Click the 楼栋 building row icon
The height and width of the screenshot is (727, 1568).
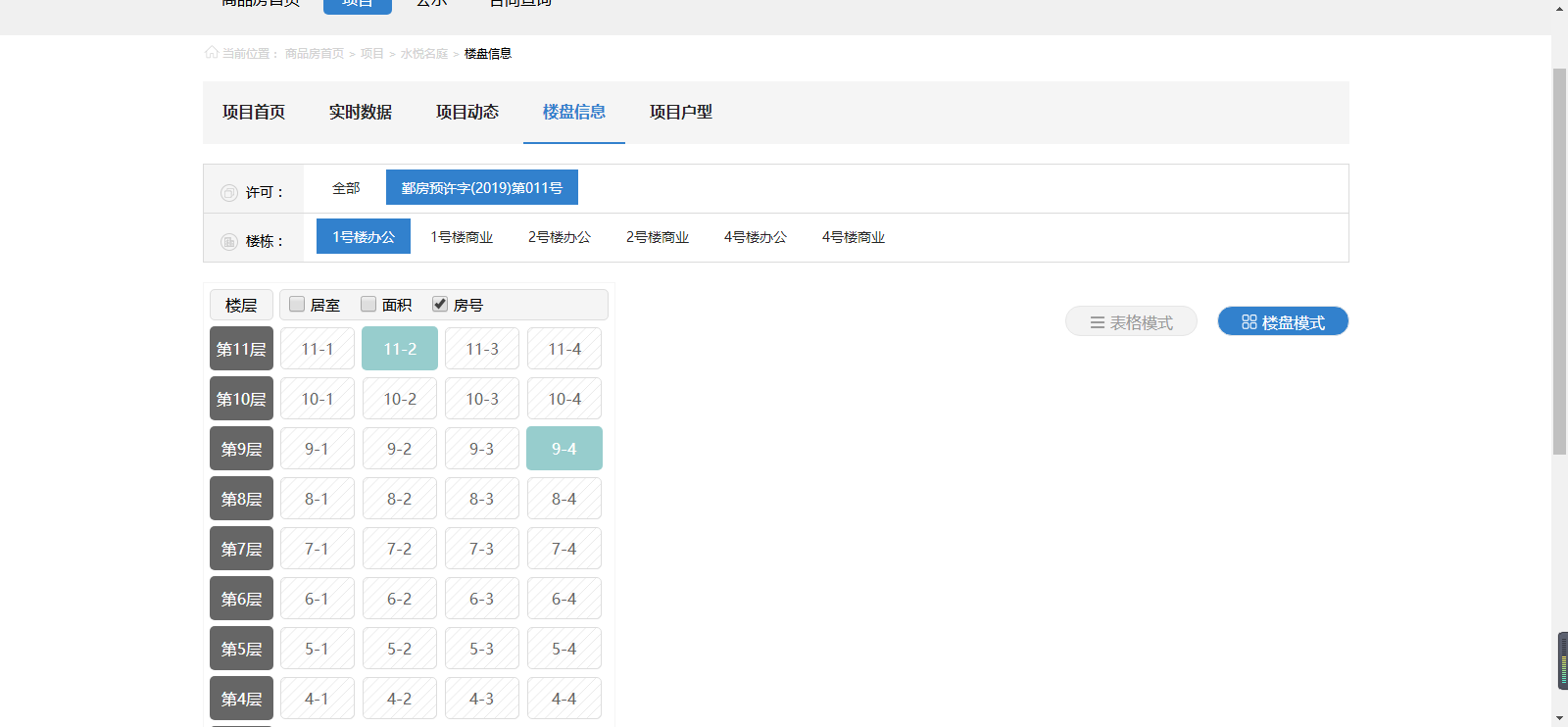(229, 242)
